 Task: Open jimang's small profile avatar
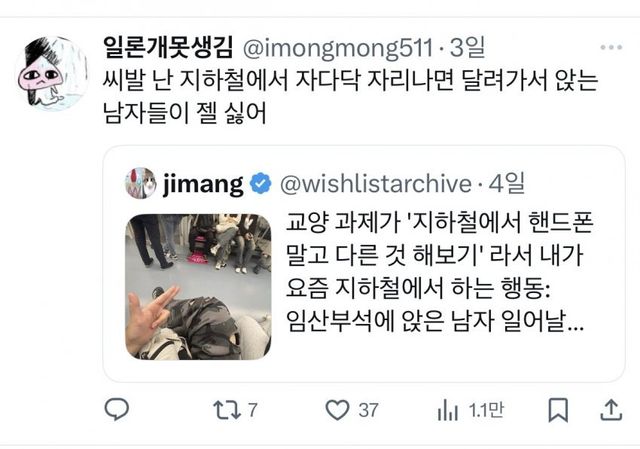click(x=141, y=183)
